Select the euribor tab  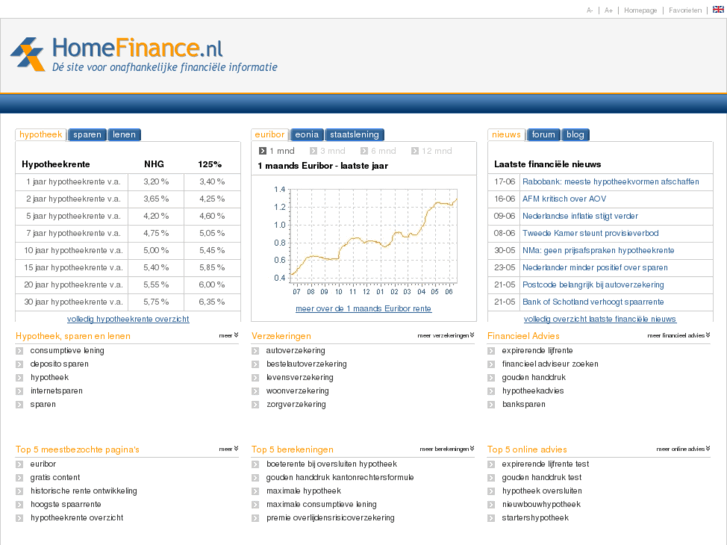pyautogui.click(x=269, y=135)
